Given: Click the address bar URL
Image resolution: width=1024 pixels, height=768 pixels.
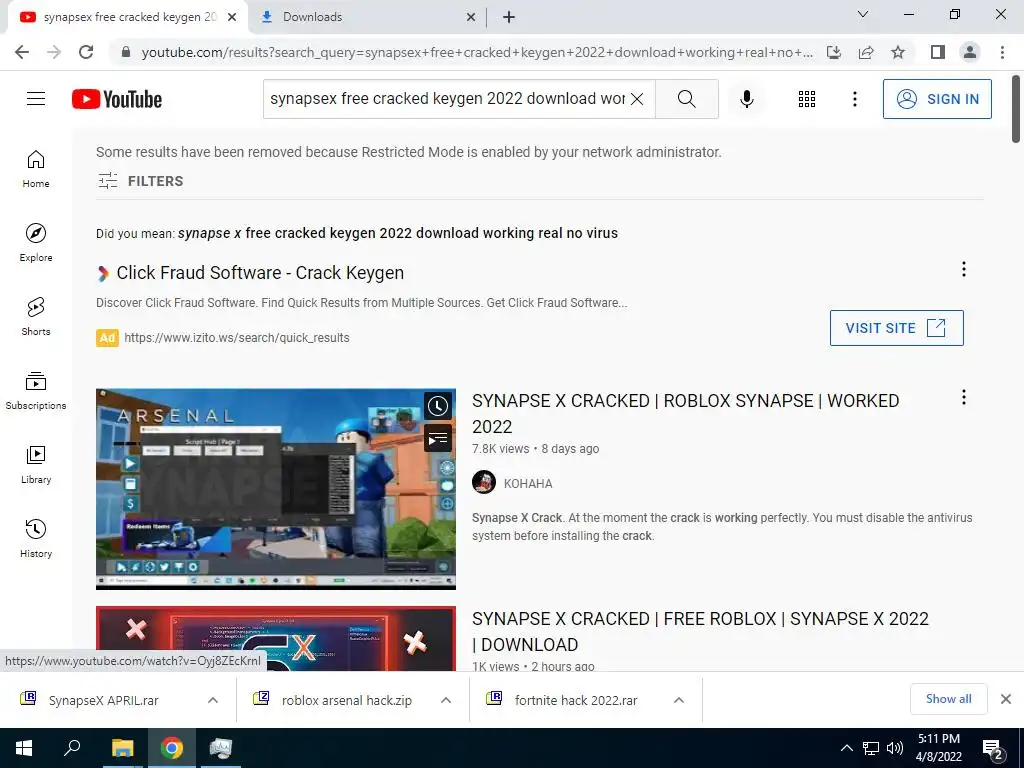Looking at the screenshot, I should tap(477, 52).
